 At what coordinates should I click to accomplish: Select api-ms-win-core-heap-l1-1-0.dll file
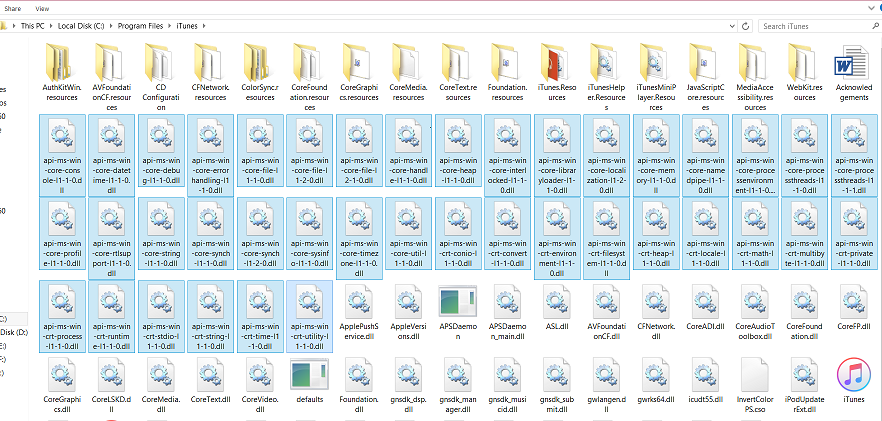(x=458, y=151)
